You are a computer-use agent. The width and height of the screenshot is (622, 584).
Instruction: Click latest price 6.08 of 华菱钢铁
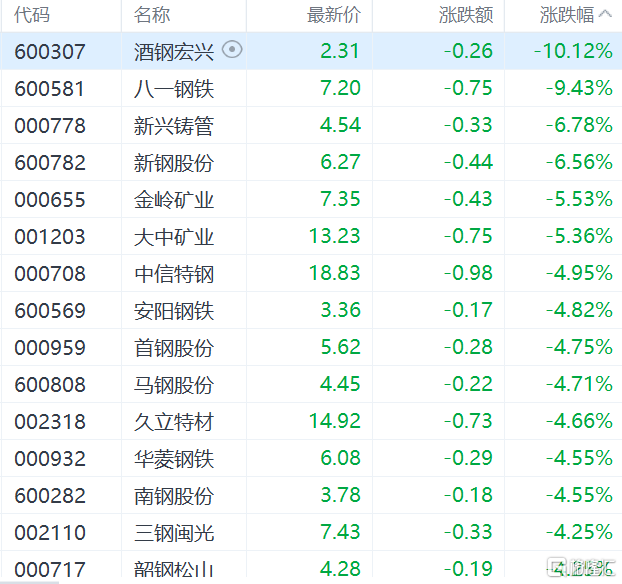(340, 458)
